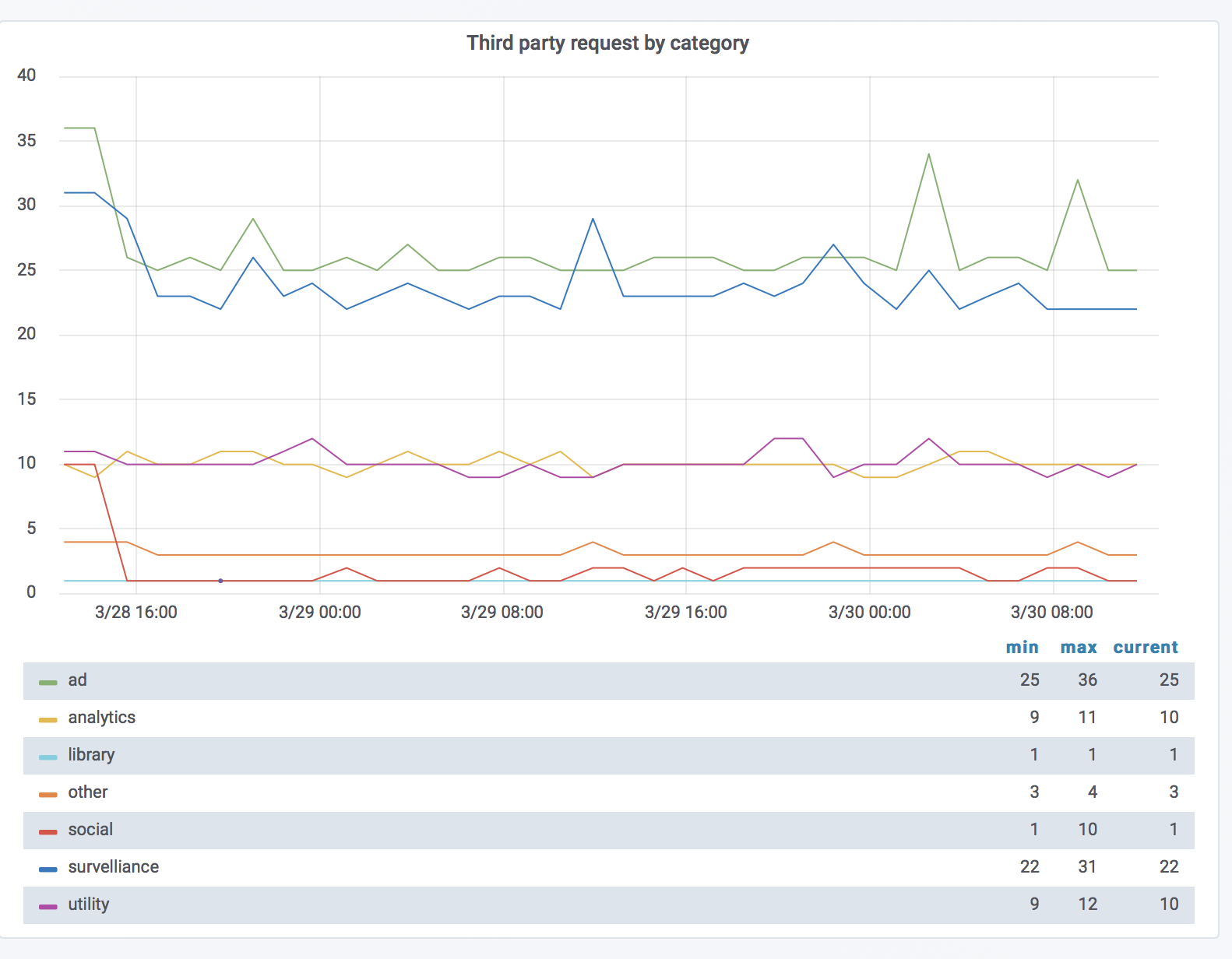Click the 3/28 16:00 time axis label
The height and width of the screenshot is (959, 1232).
136,613
